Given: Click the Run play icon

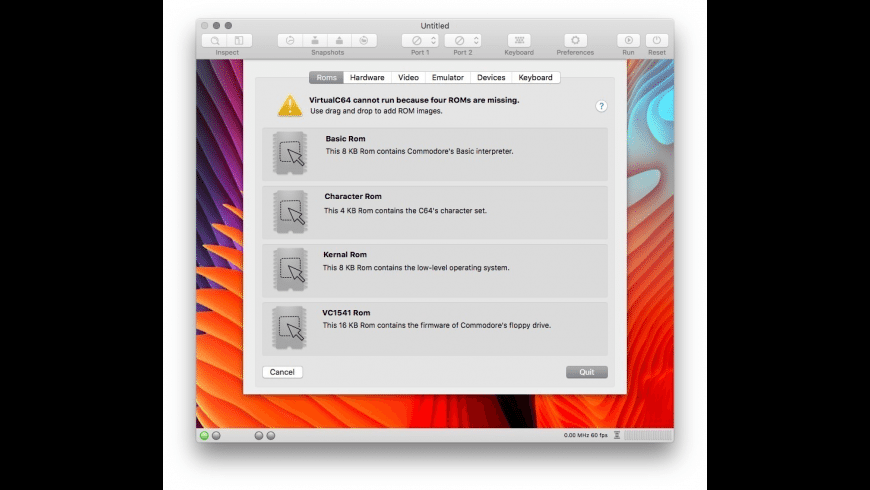Looking at the screenshot, I should point(629,41).
